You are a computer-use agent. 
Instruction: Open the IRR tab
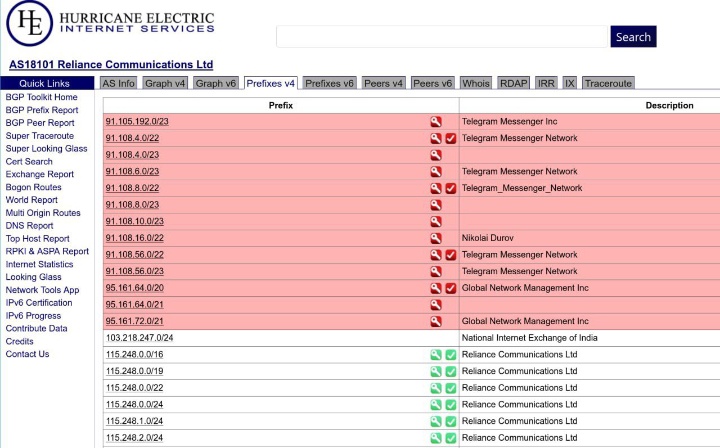pyautogui.click(x=546, y=83)
